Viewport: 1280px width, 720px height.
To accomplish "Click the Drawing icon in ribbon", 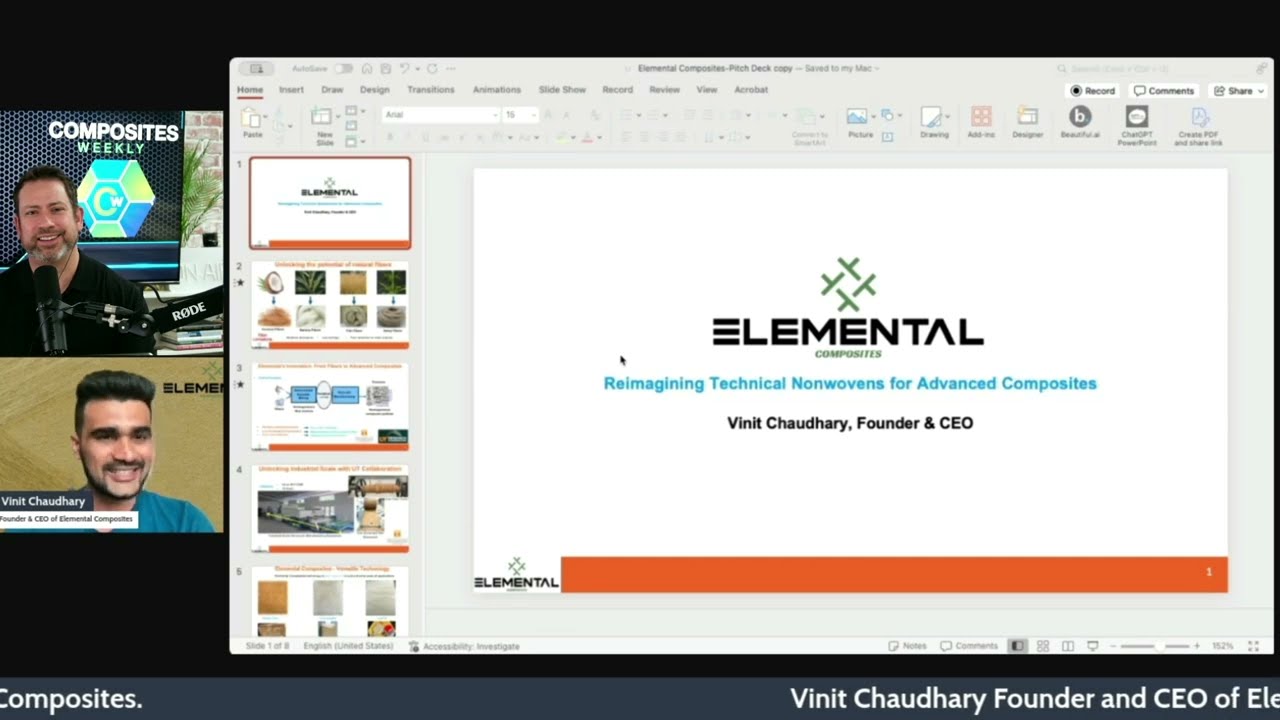I will [x=931, y=117].
